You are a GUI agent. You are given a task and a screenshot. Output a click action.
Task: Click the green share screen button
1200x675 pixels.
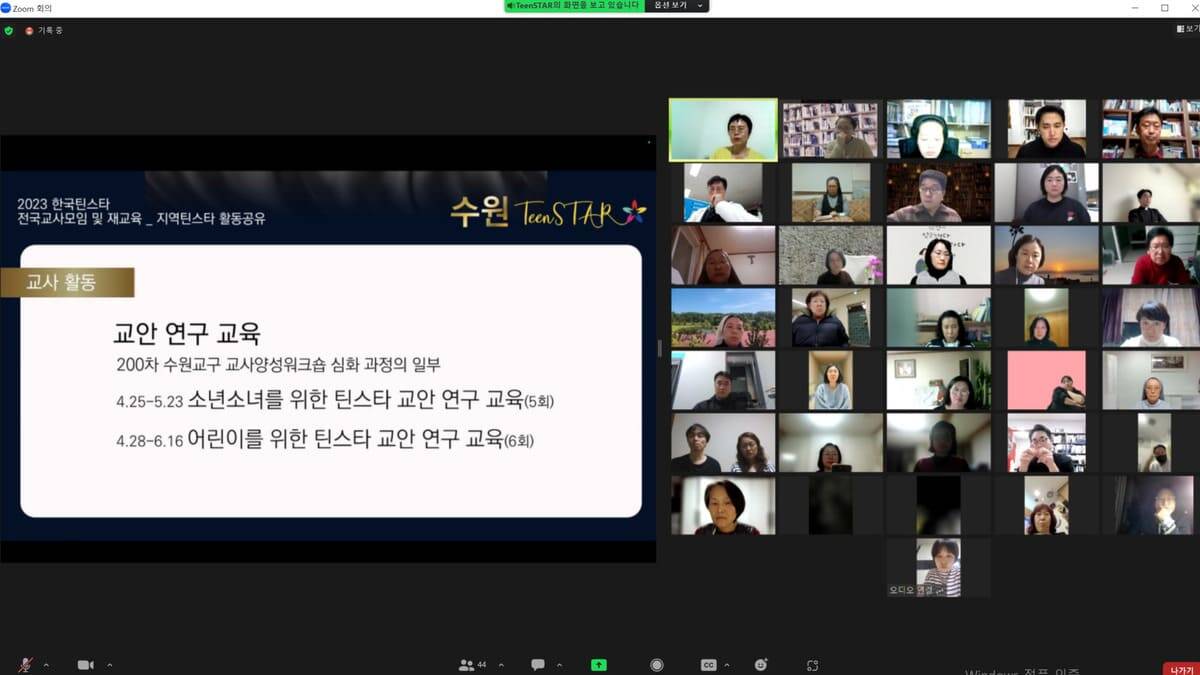pos(599,665)
